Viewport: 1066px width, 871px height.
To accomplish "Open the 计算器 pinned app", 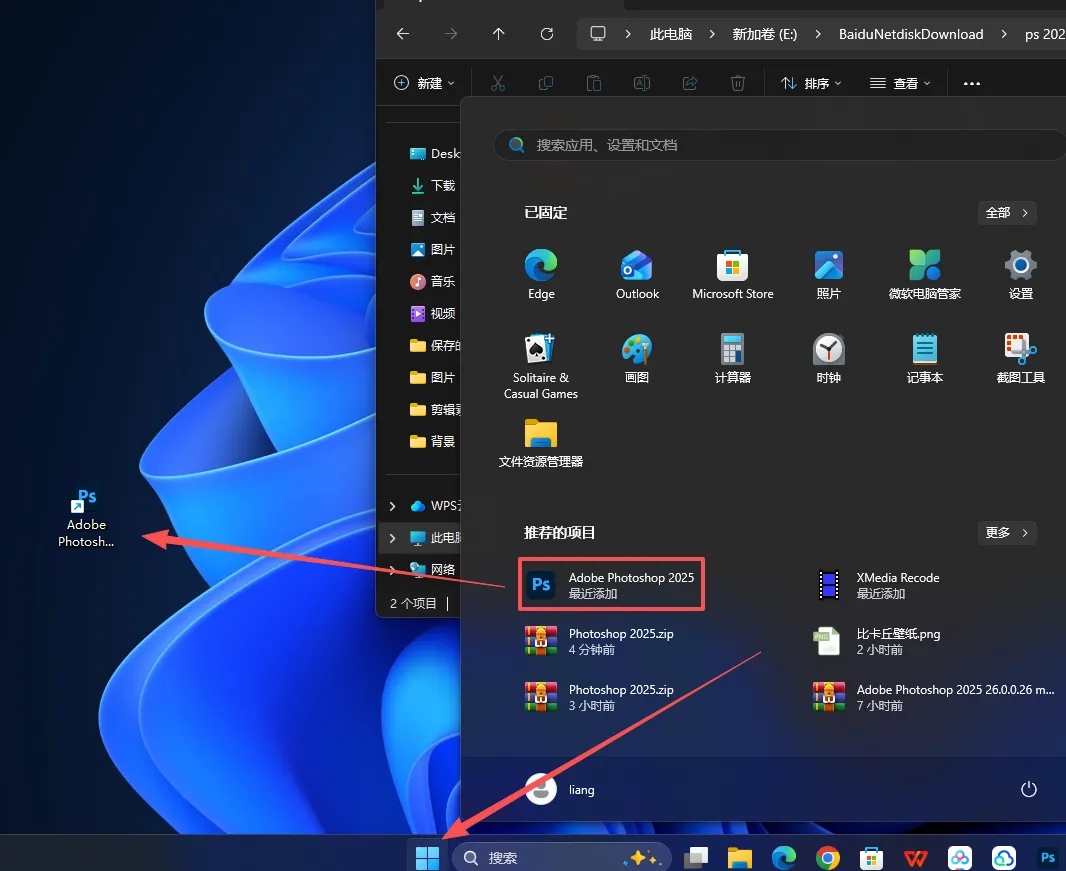I will (733, 359).
